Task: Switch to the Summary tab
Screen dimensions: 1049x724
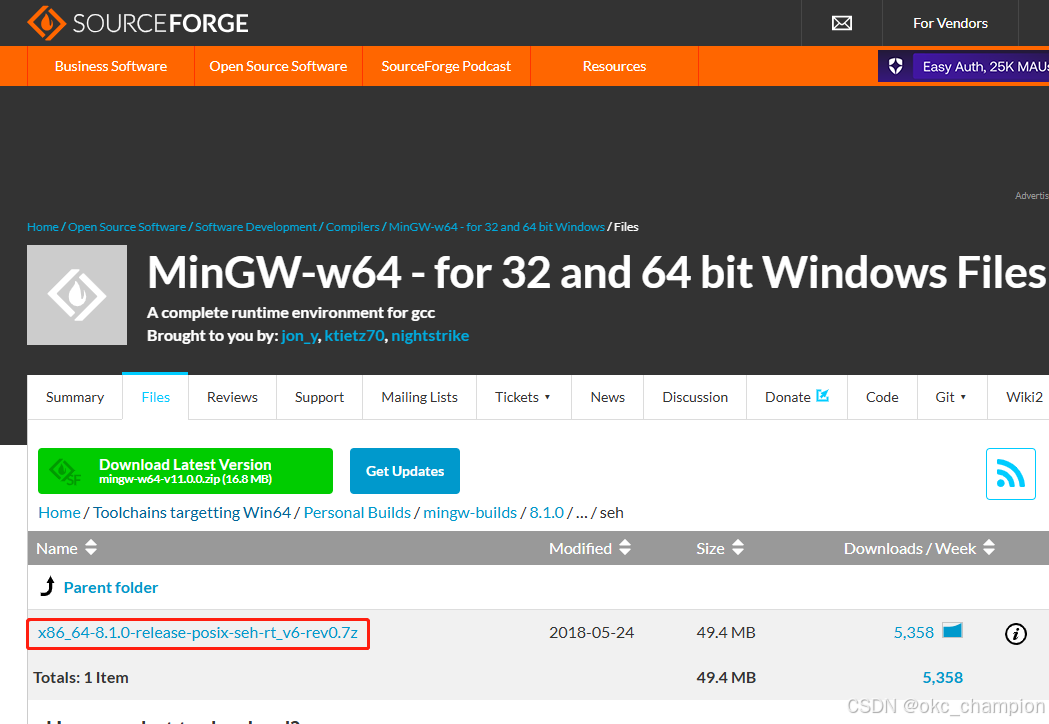Action: pyautogui.click(x=74, y=397)
